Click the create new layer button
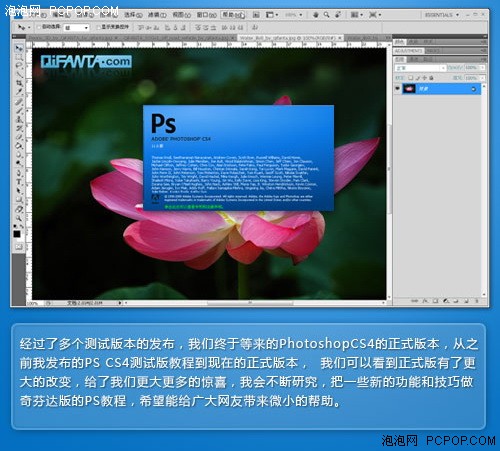500x451 pixels. (466, 301)
